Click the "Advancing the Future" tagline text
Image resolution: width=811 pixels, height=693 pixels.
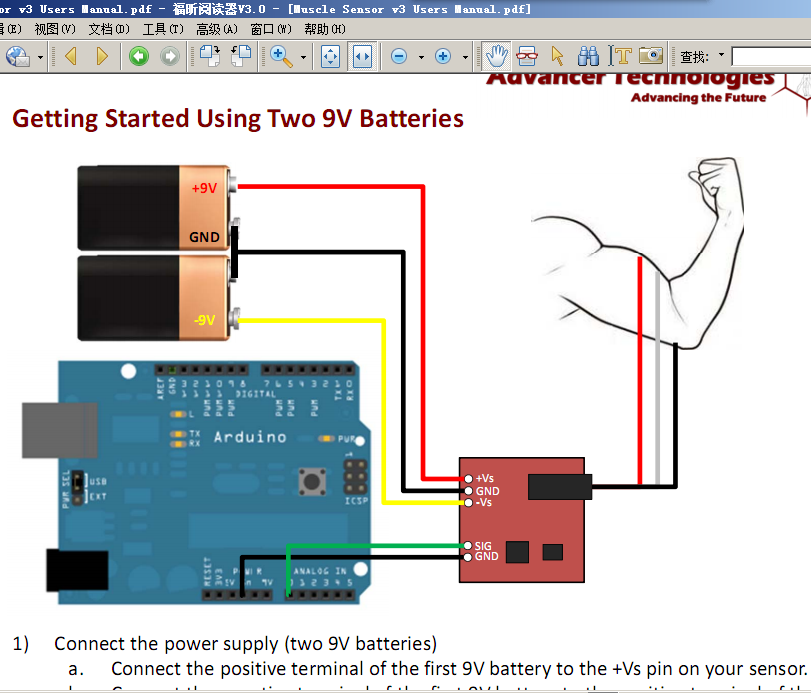698,98
